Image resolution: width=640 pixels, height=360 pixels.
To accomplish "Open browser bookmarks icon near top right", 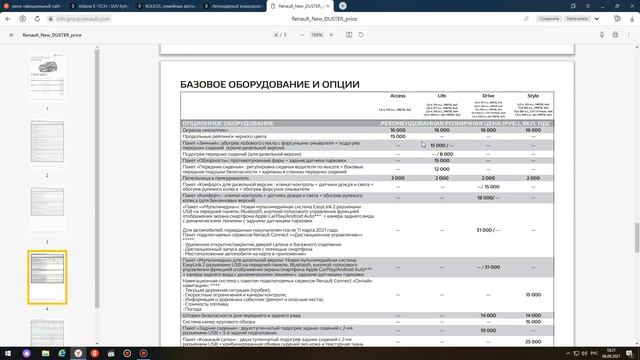I will click(x=617, y=19).
